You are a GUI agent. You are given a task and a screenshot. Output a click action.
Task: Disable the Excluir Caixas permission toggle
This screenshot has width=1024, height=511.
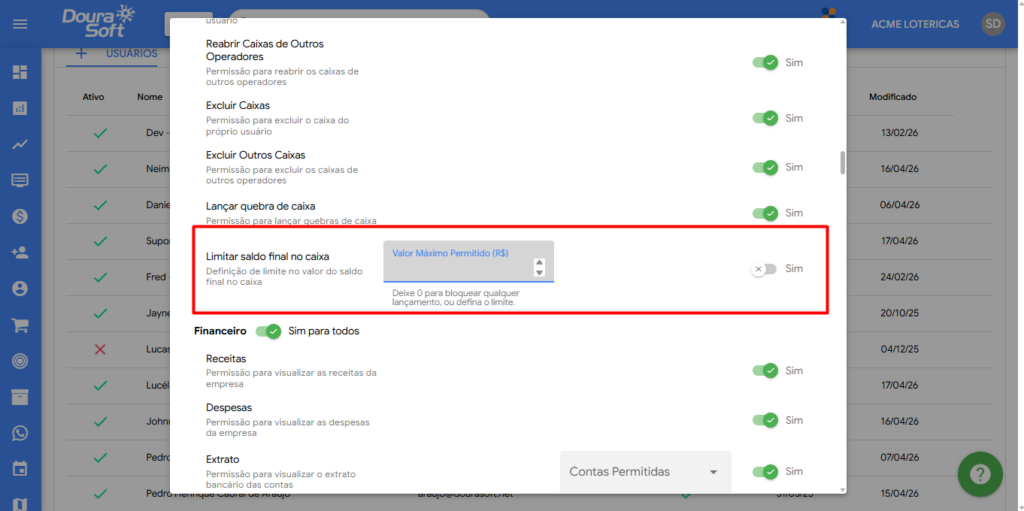coord(765,118)
